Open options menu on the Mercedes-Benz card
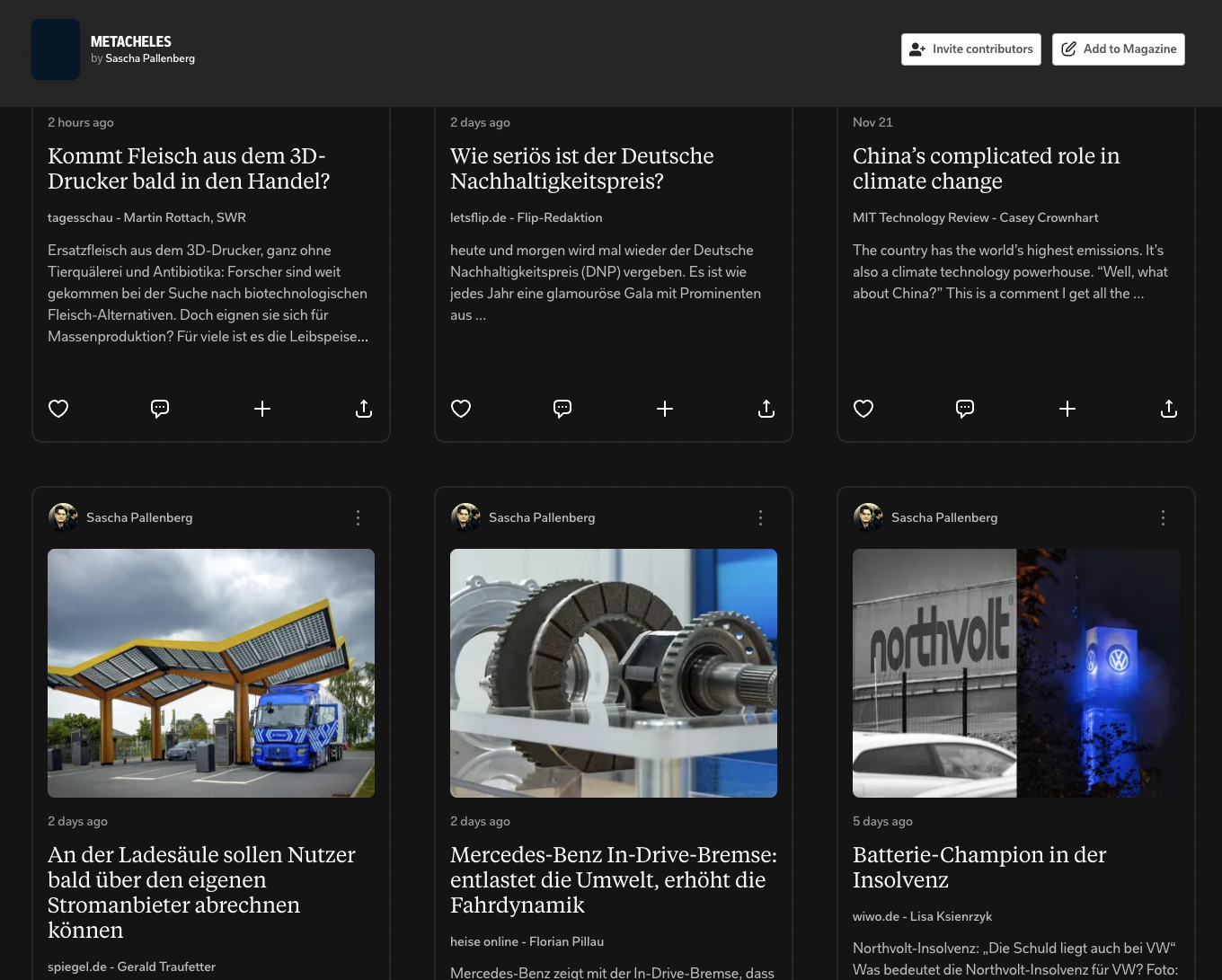The width and height of the screenshot is (1222, 980). coord(760,517)
